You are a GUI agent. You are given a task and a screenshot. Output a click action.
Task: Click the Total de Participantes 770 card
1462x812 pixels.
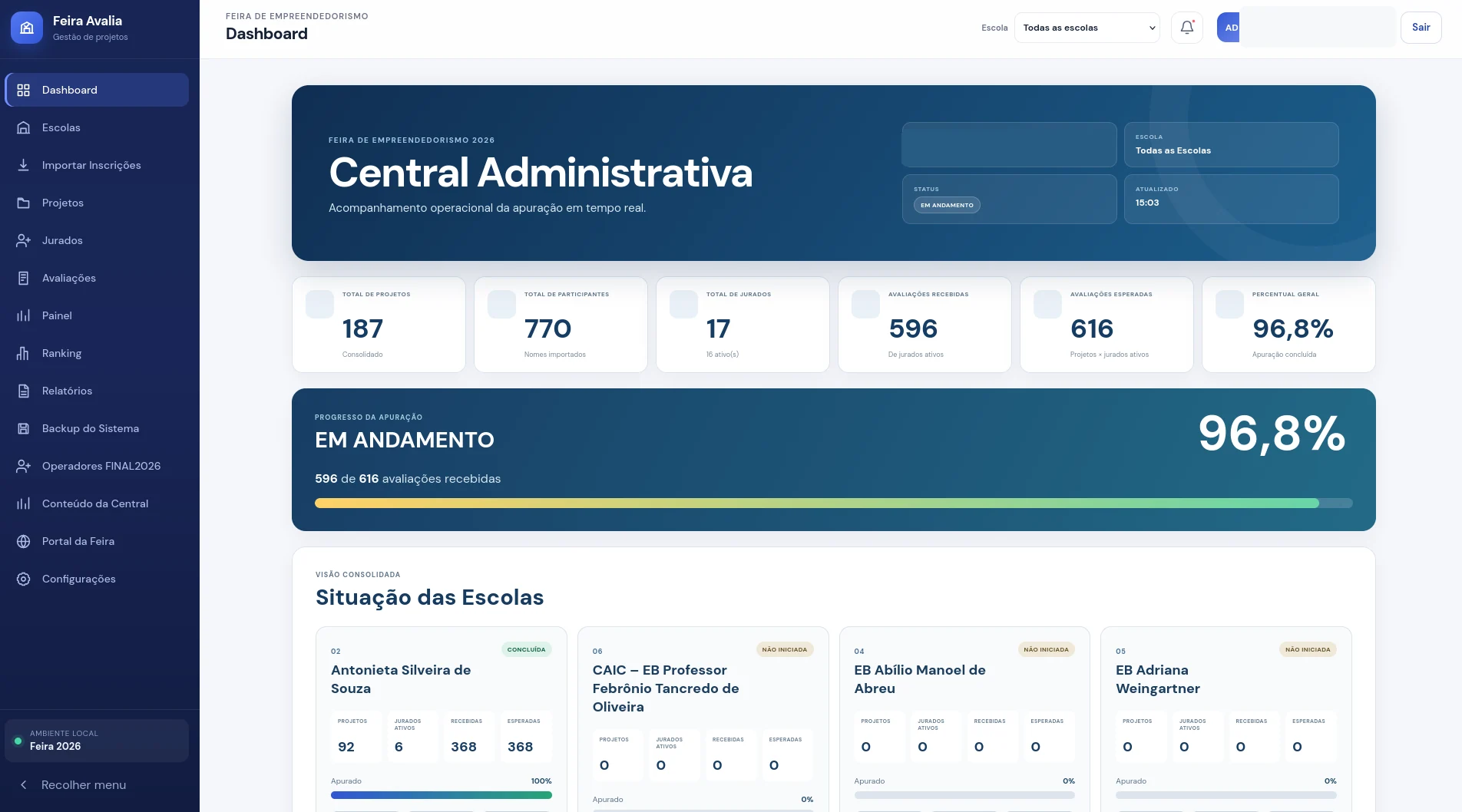click(x=561, y=325)
